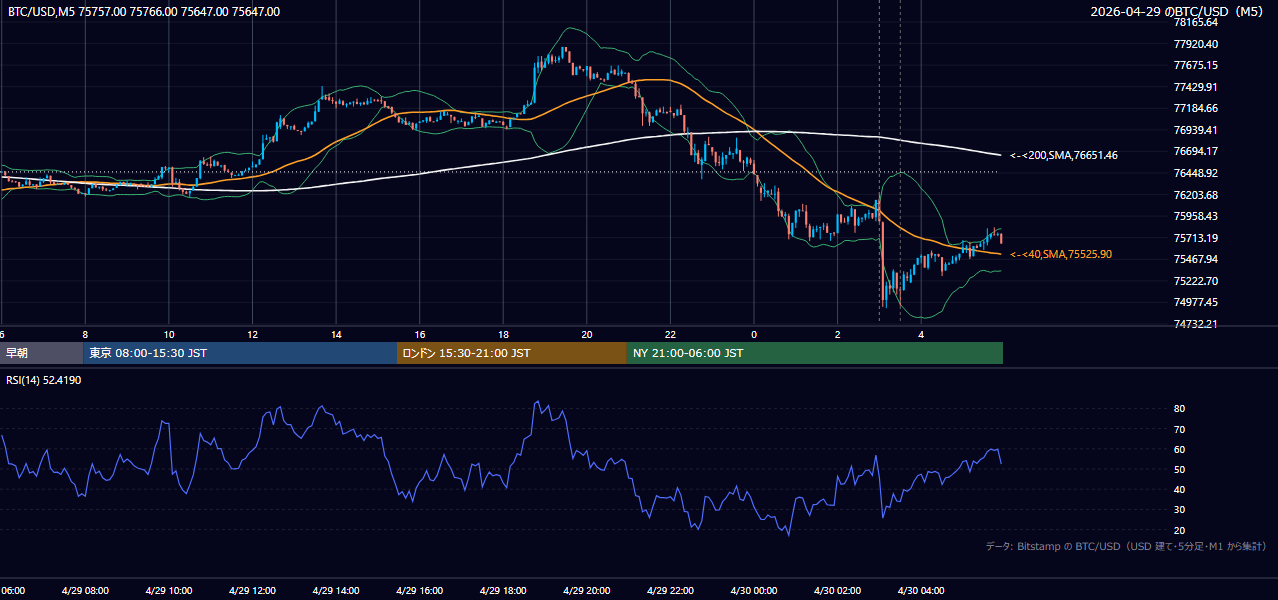Screen dimensions: 1278x600
Task: Click the Bitstamp data source credit text
Action: coord(1126,546)
